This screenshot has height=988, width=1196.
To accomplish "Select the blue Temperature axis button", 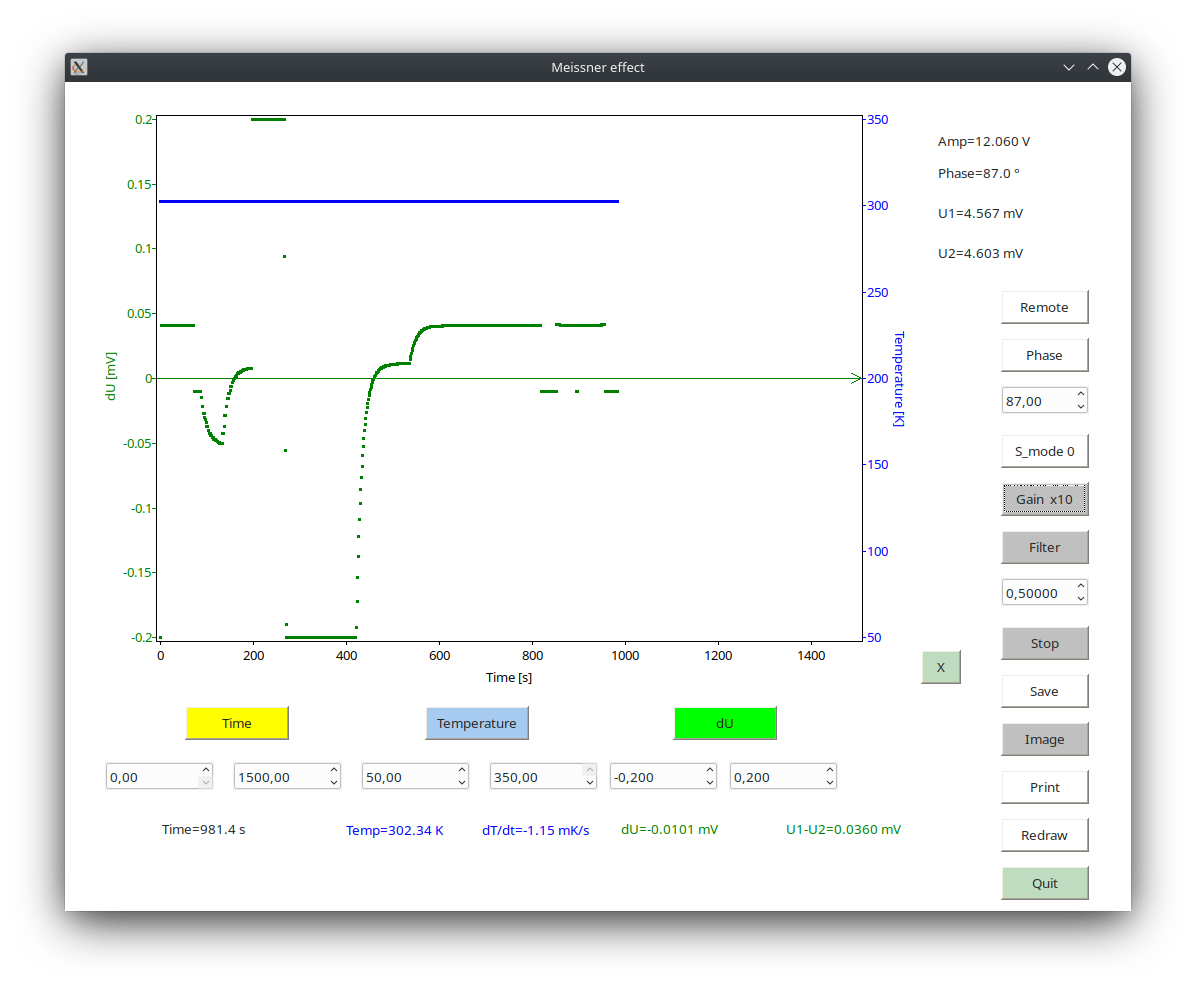I will [477, 723].
